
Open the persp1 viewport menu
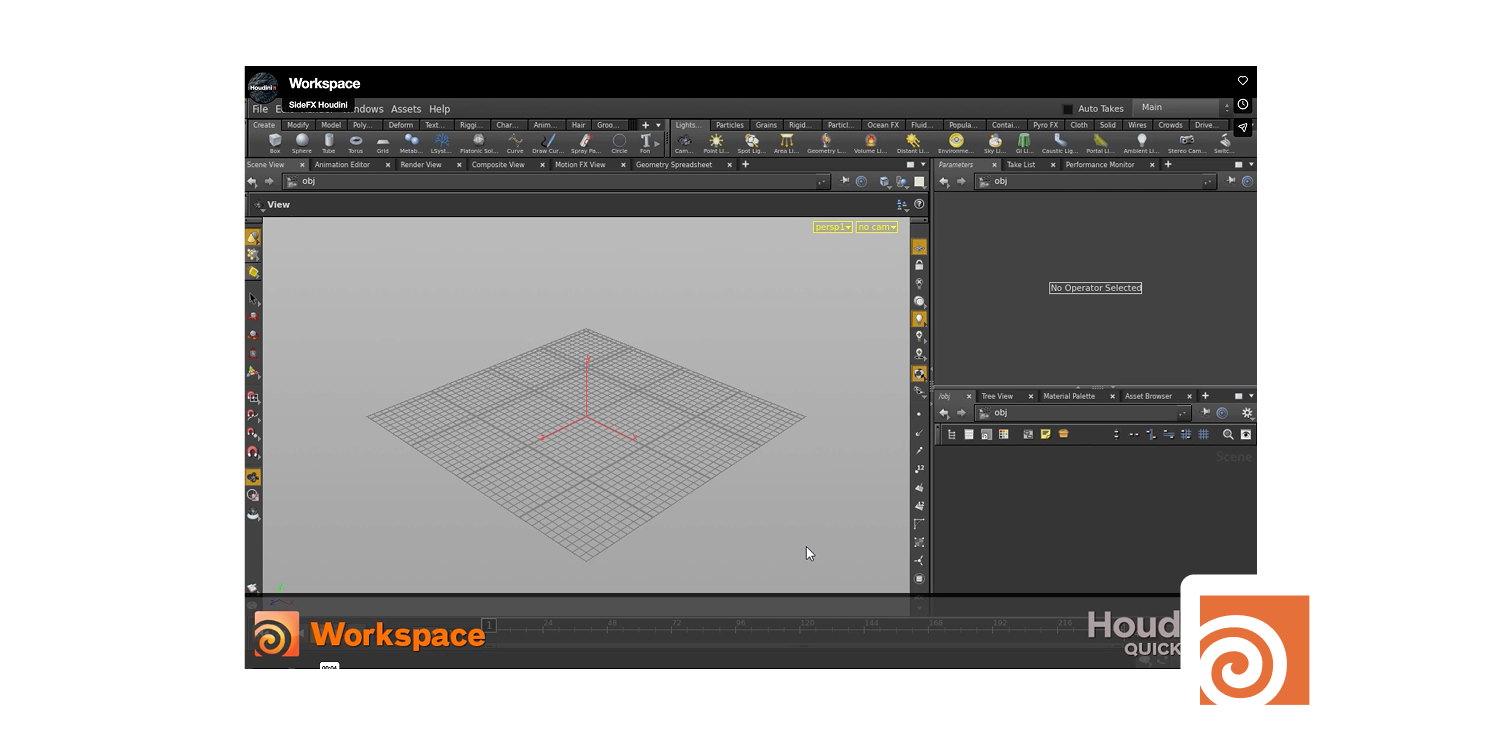[833, 227]
